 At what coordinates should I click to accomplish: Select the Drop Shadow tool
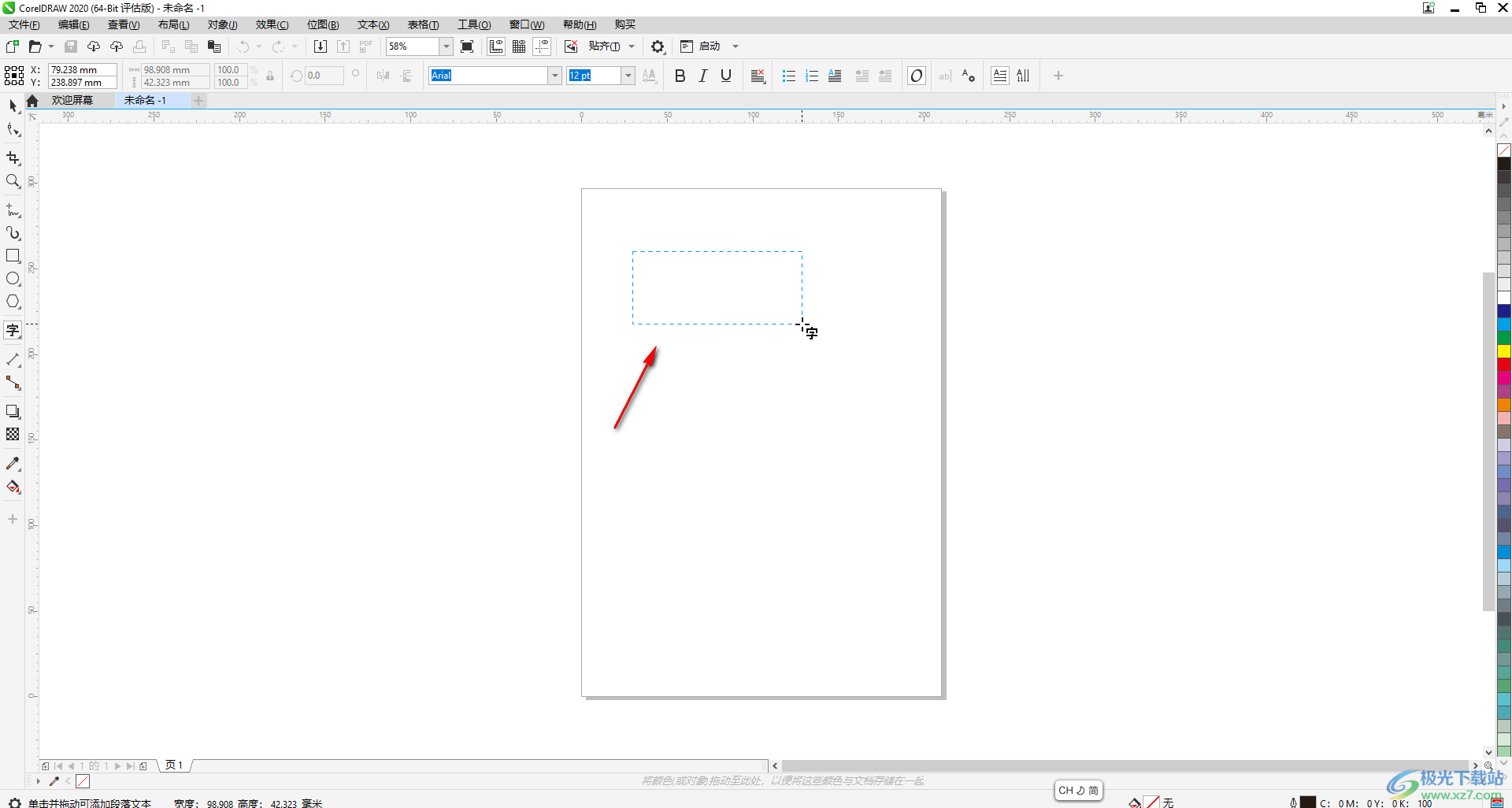click(x=13, y=412)
